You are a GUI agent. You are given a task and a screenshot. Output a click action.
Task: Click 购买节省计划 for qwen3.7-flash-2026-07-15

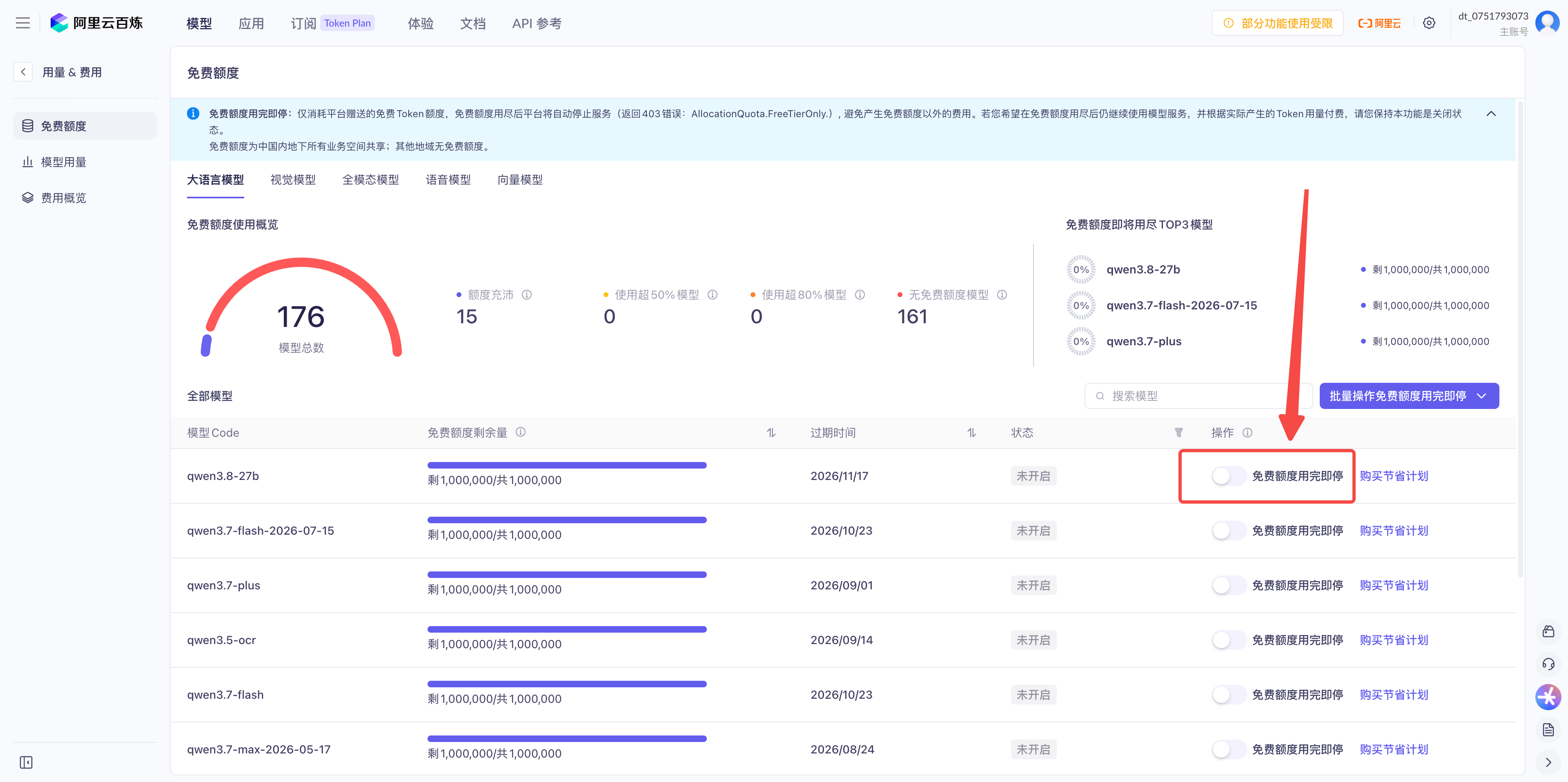point(1393,531)
